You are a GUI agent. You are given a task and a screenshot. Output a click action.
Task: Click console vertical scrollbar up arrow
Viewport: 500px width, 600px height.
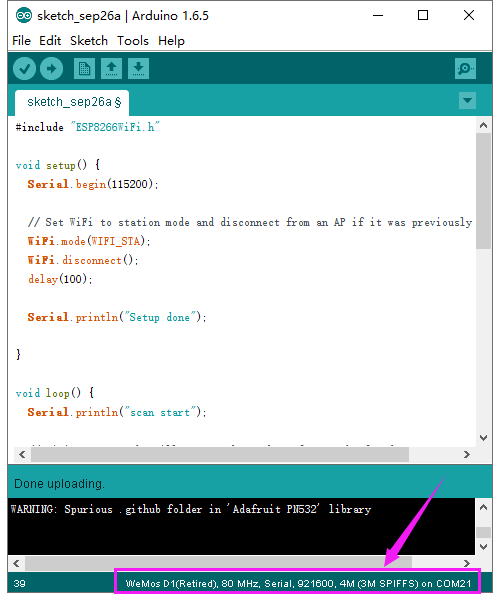(484, 507)
